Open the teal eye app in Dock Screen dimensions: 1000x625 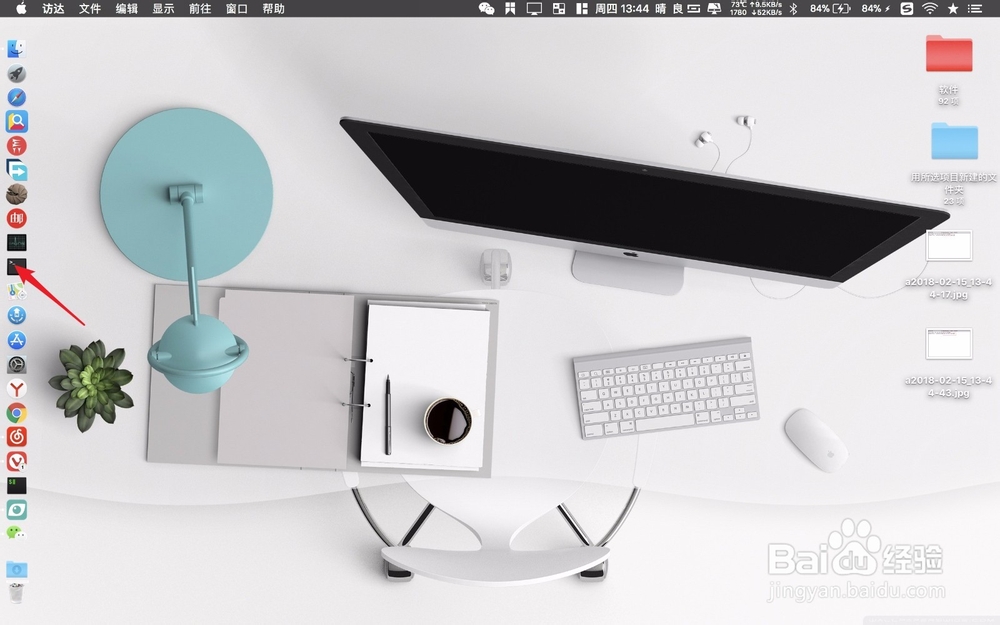(x=17, y=510)
